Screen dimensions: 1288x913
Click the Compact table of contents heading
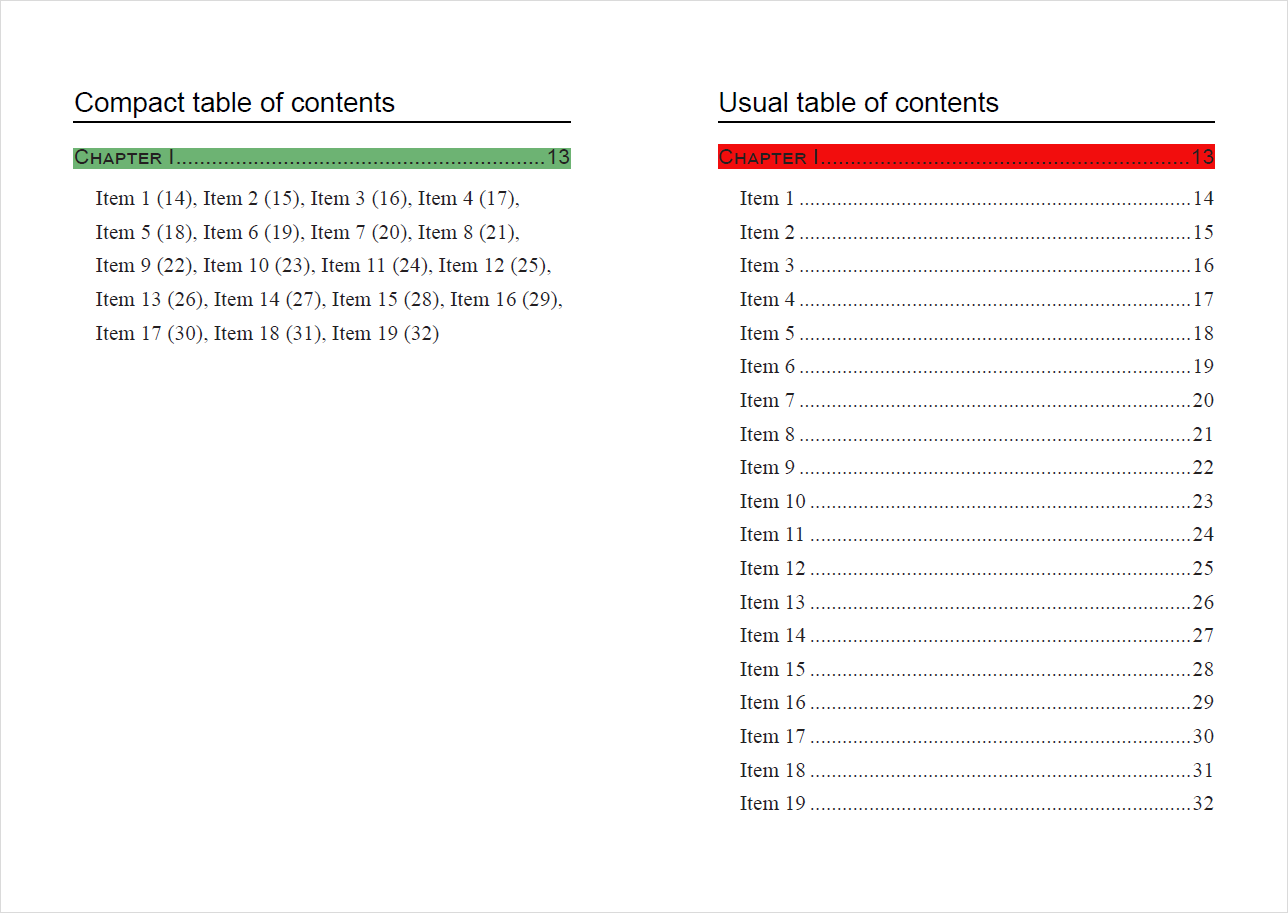pos(235,102)
